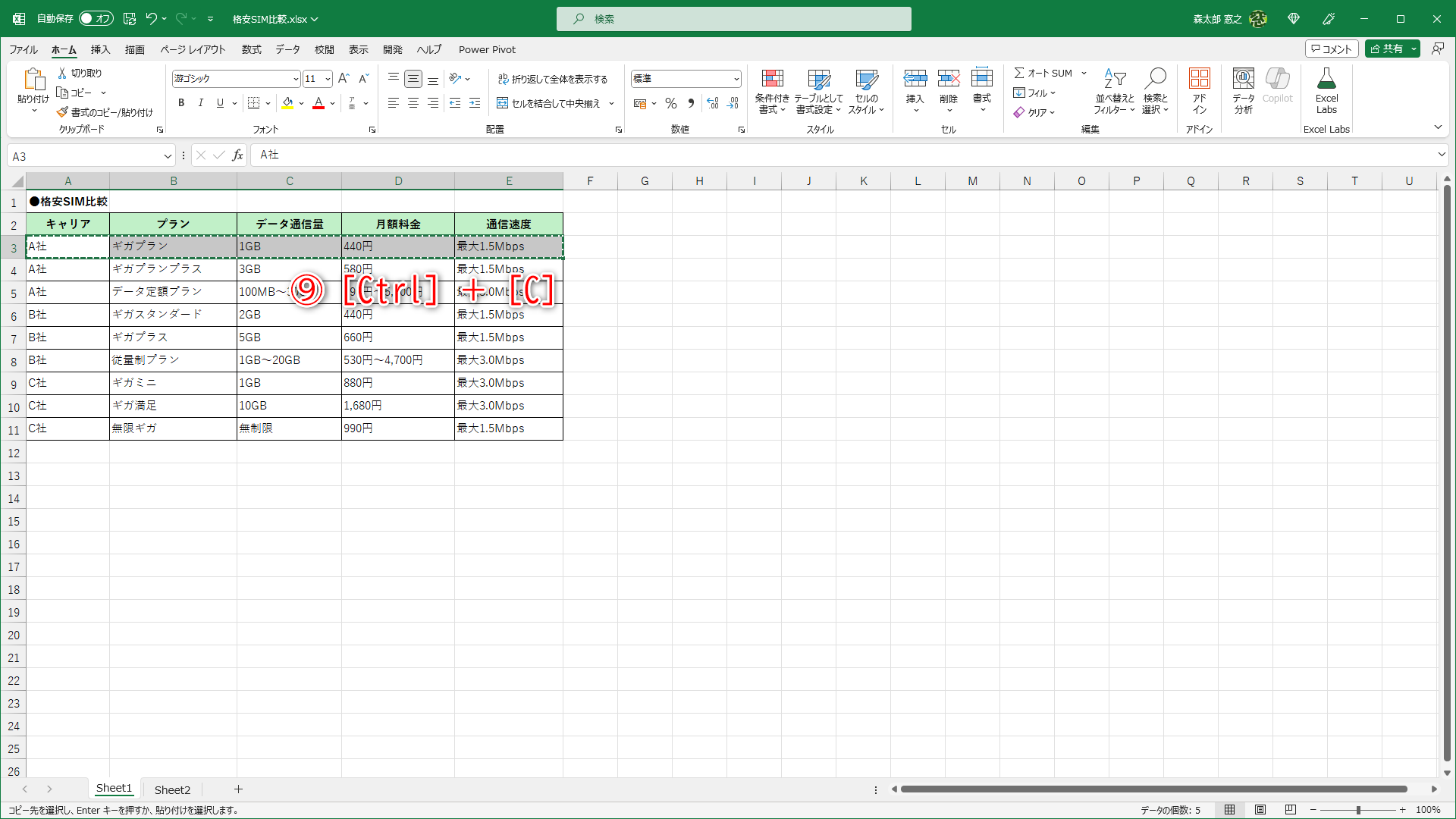Switch to the Sheet2 tab

pos(172,789)
